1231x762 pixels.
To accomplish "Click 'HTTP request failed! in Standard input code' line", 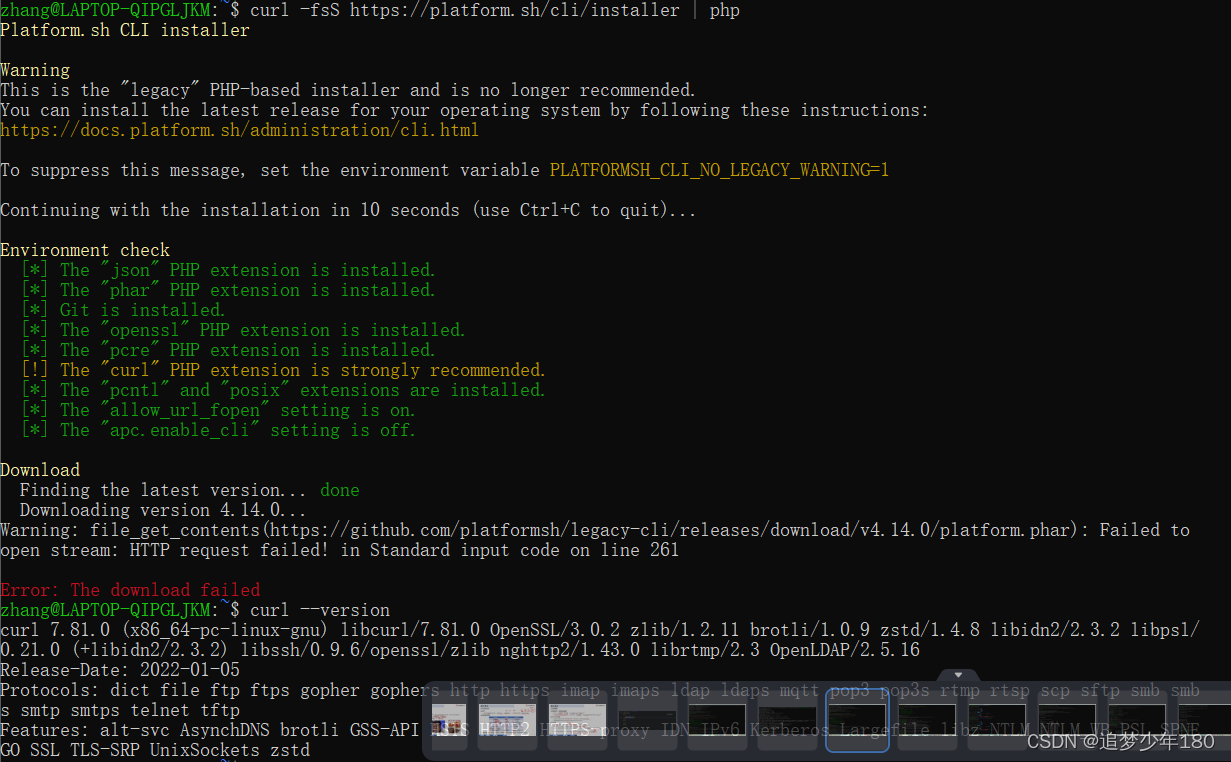I will pos(340,550).
